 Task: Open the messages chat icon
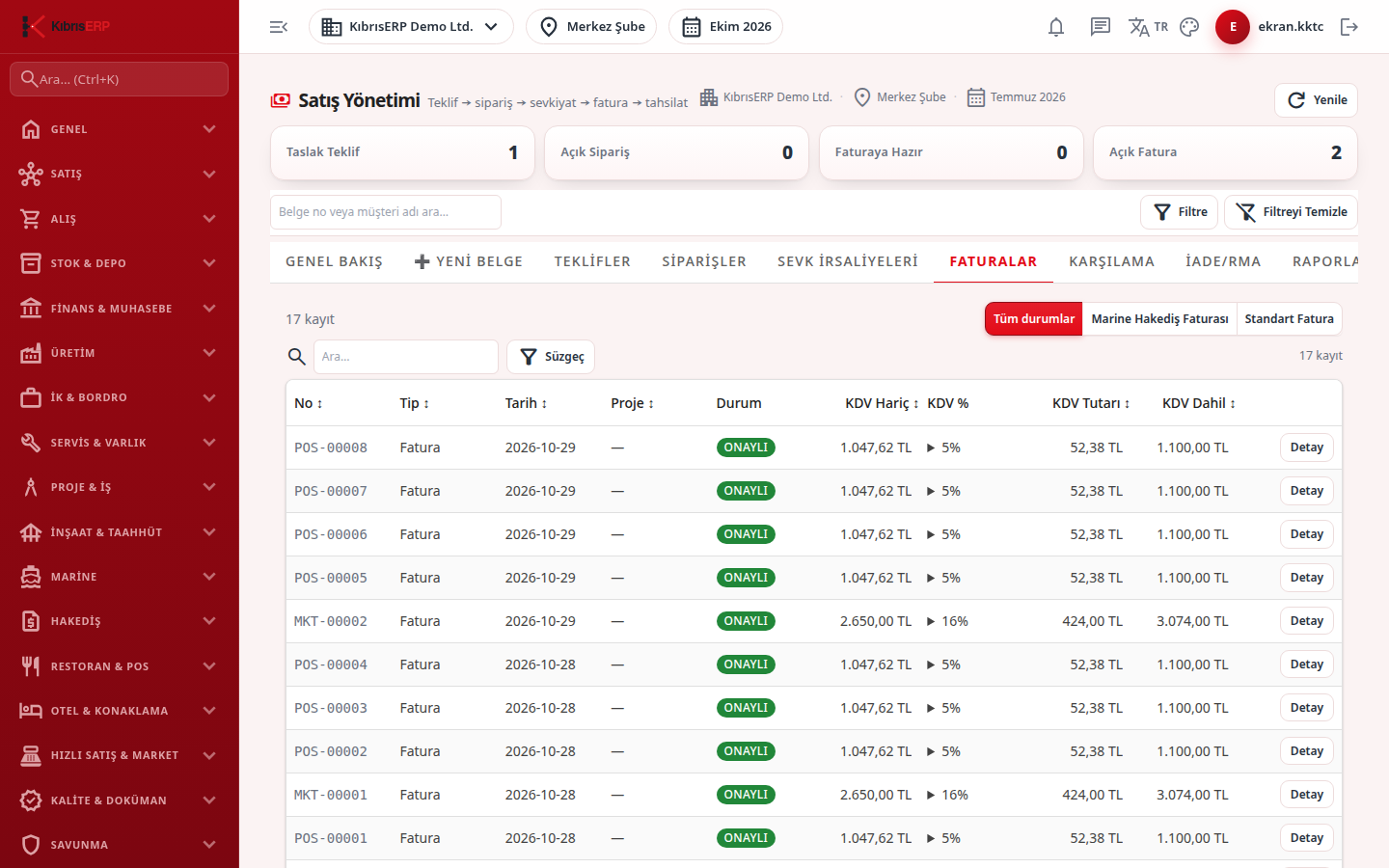[x=1101, y=27]
